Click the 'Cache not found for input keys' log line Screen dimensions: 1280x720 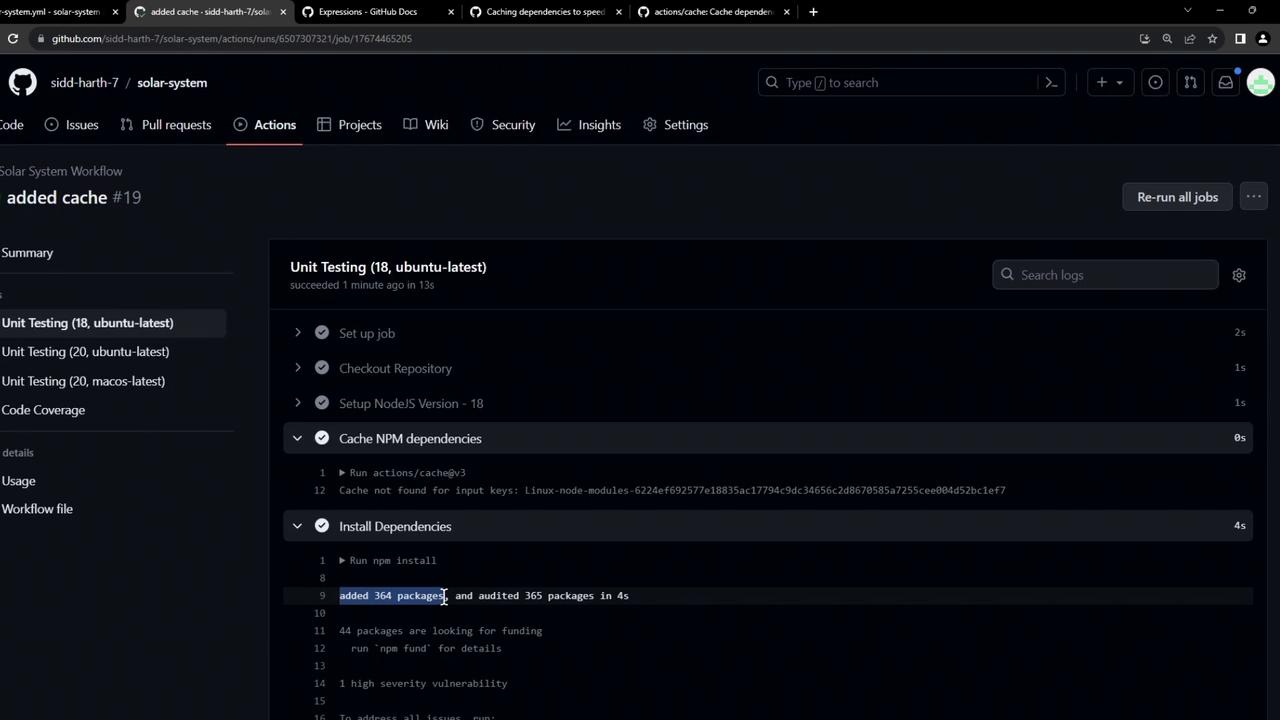tap(672, 491)
